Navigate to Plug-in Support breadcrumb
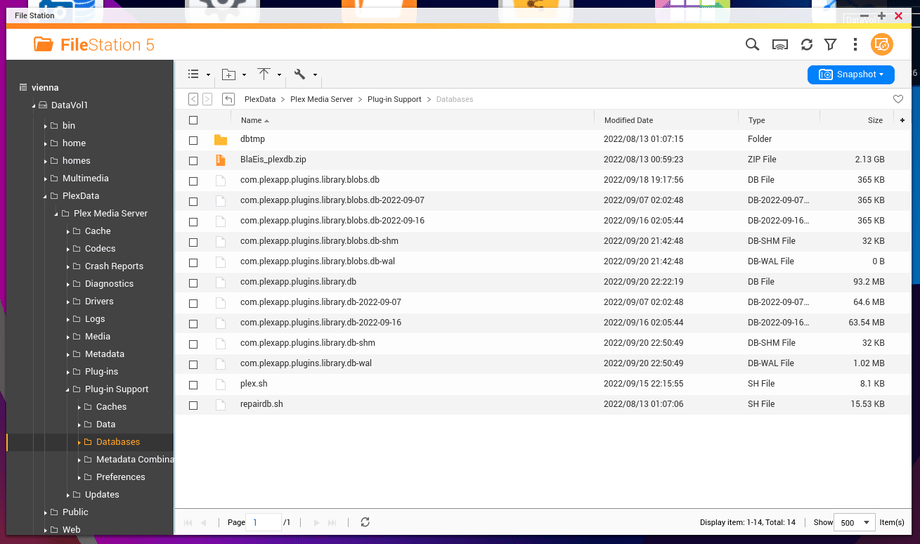Viewport: 920px width, 544px height. click(394, 99)
